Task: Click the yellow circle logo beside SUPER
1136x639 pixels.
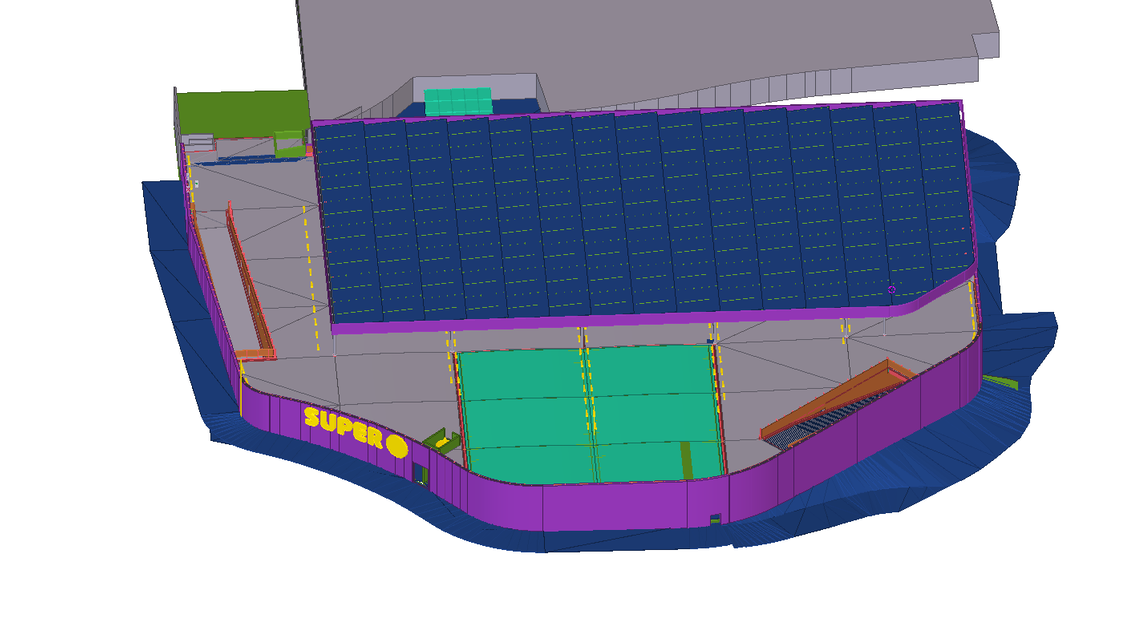Action: (397, 446)
